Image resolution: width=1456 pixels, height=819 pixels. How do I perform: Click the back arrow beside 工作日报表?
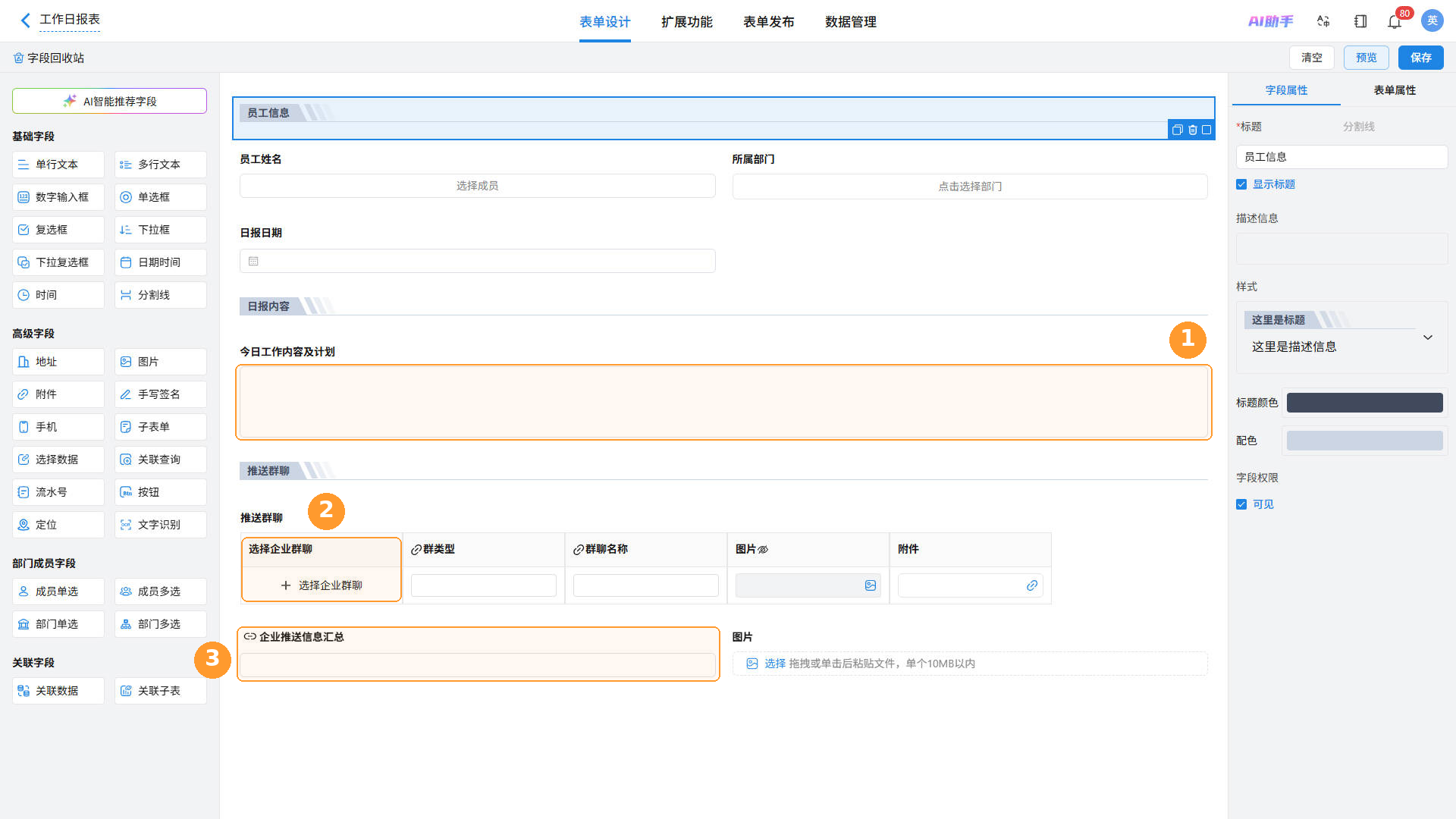pos(26,20)
